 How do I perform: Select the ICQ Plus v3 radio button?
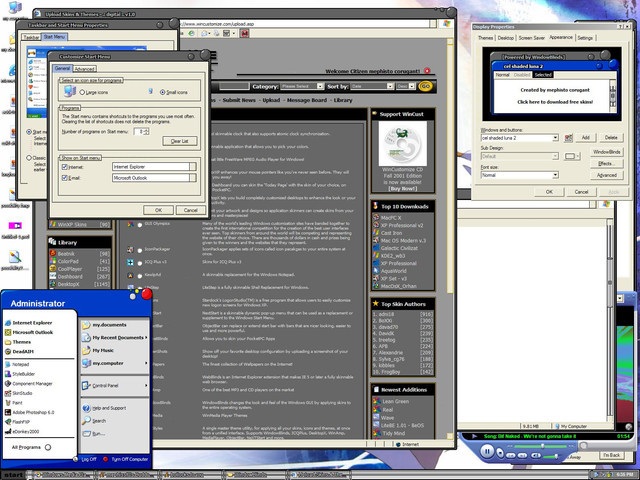tap(140, 263)
